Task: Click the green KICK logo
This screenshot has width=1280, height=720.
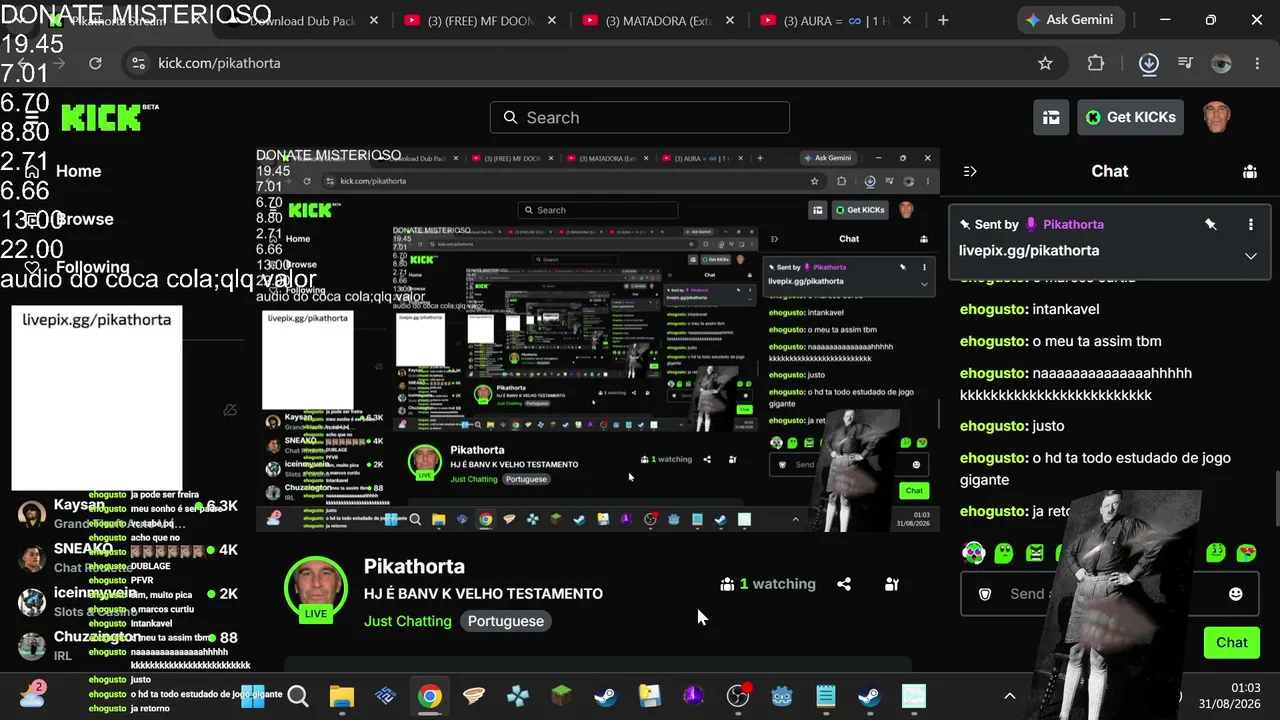Action: 103,118
